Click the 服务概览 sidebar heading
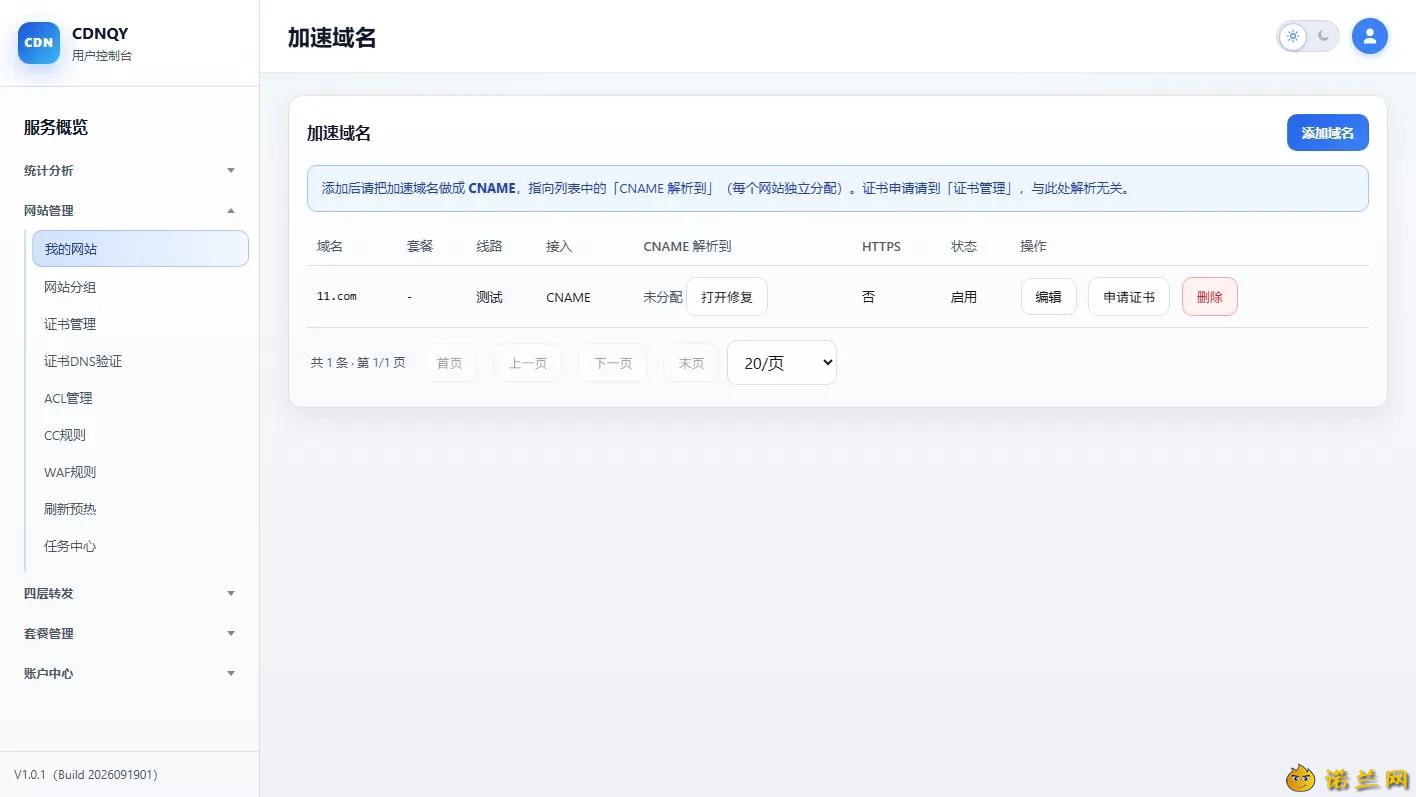Viewport: 1416px width, 797px height. coord(56,127)
